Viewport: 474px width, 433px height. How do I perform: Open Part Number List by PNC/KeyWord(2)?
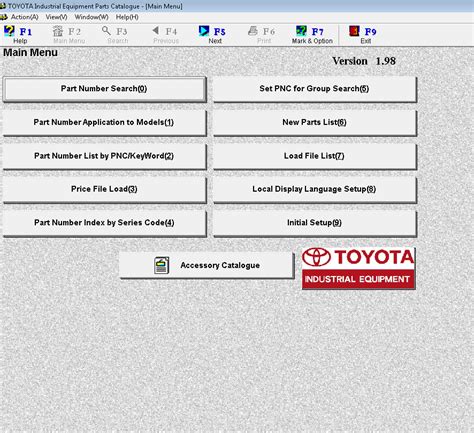104,156
